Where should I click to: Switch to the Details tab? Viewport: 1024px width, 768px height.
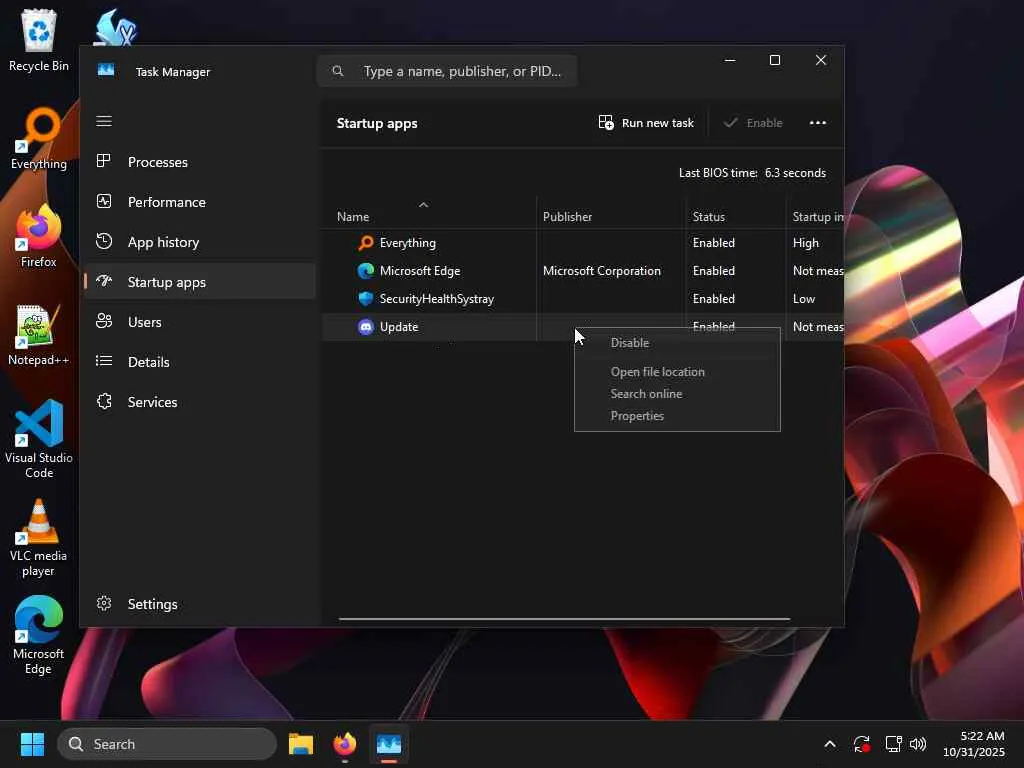(200, 362)
